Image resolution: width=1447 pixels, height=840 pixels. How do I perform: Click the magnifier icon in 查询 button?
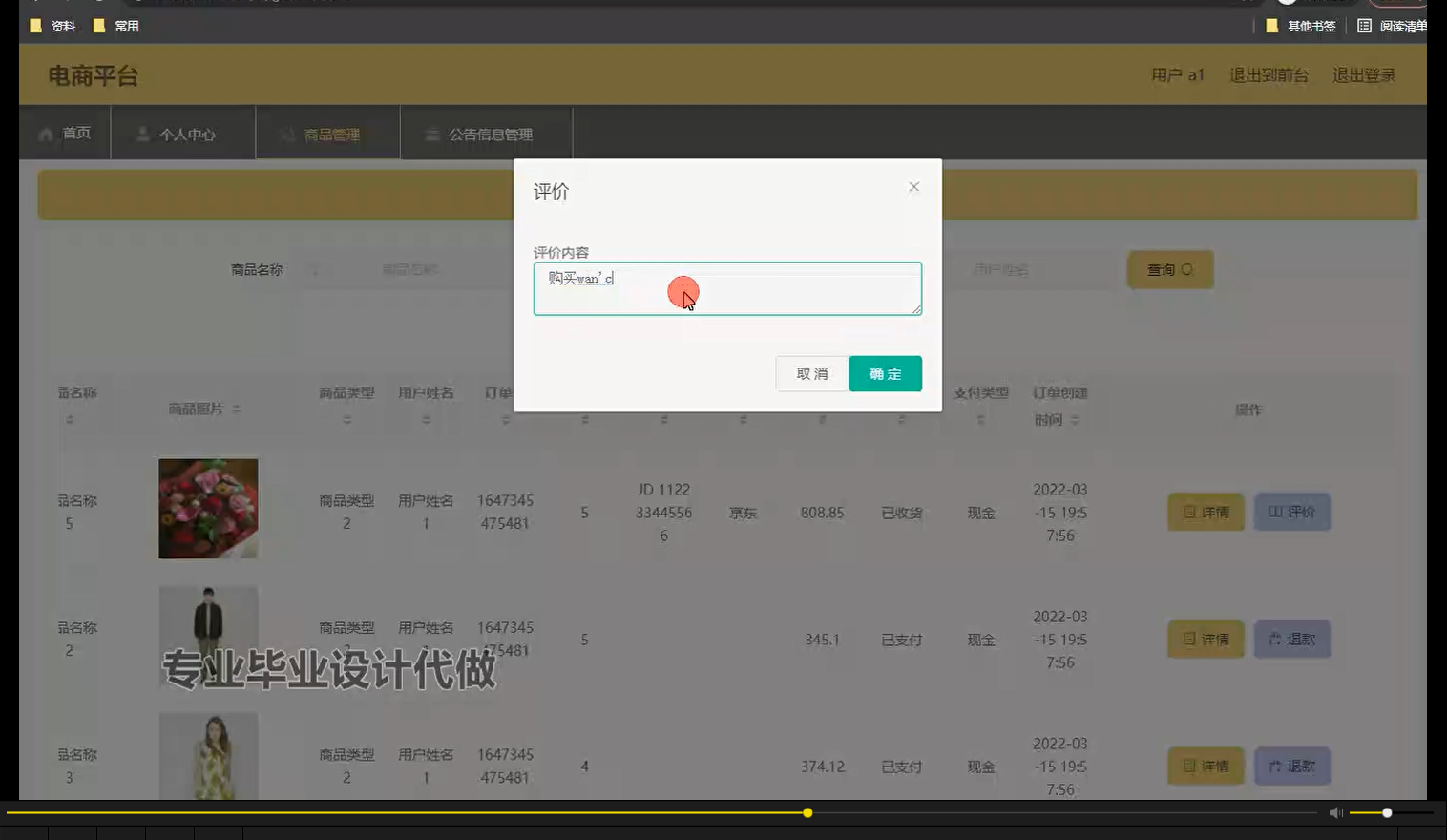[1187, 269]
